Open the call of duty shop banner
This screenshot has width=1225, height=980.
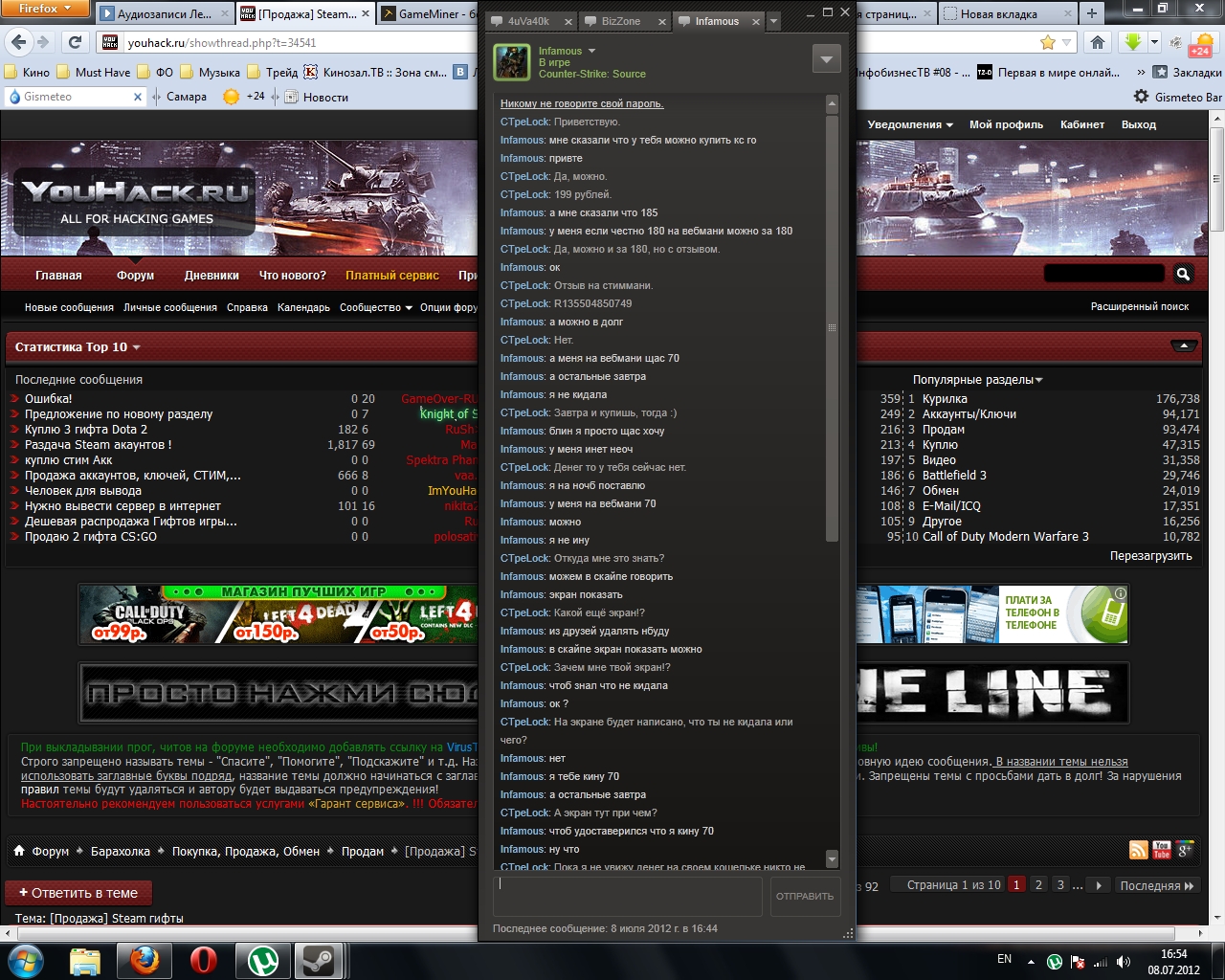[x=278, y=613]
